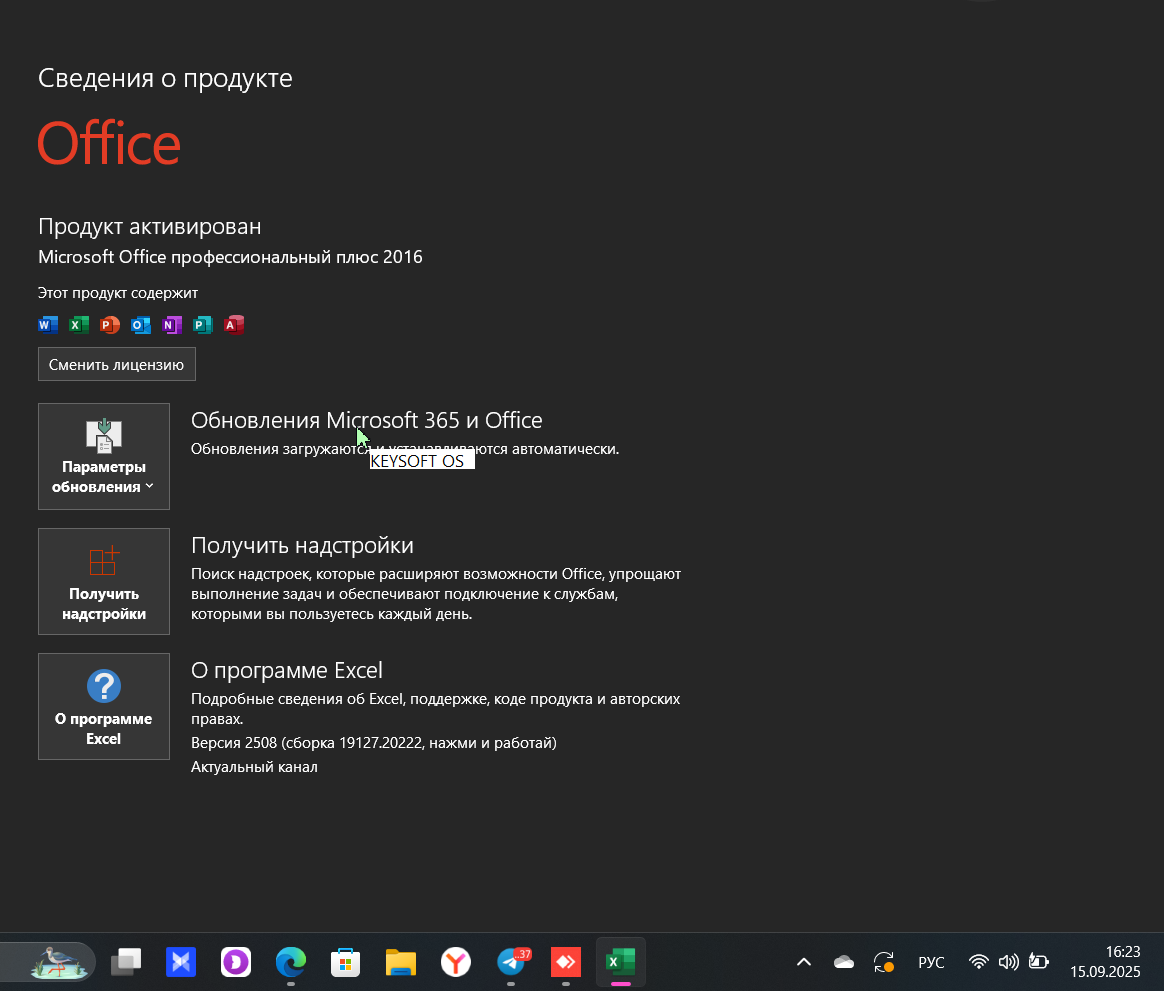Click the Сменить лицензию button

click(x=117, y=364)
